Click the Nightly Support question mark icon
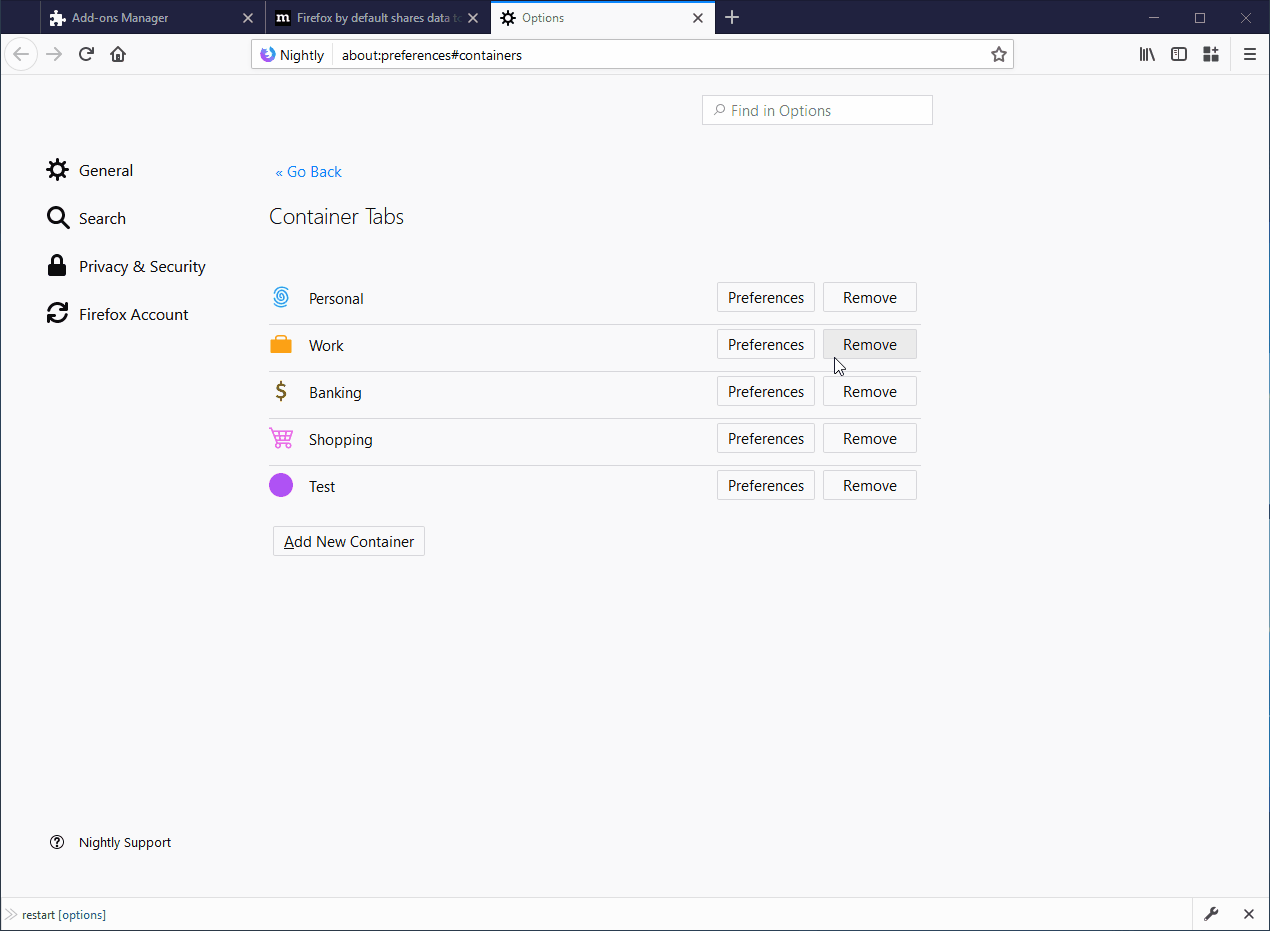1270x931 pixels. [x=57, y=842]
